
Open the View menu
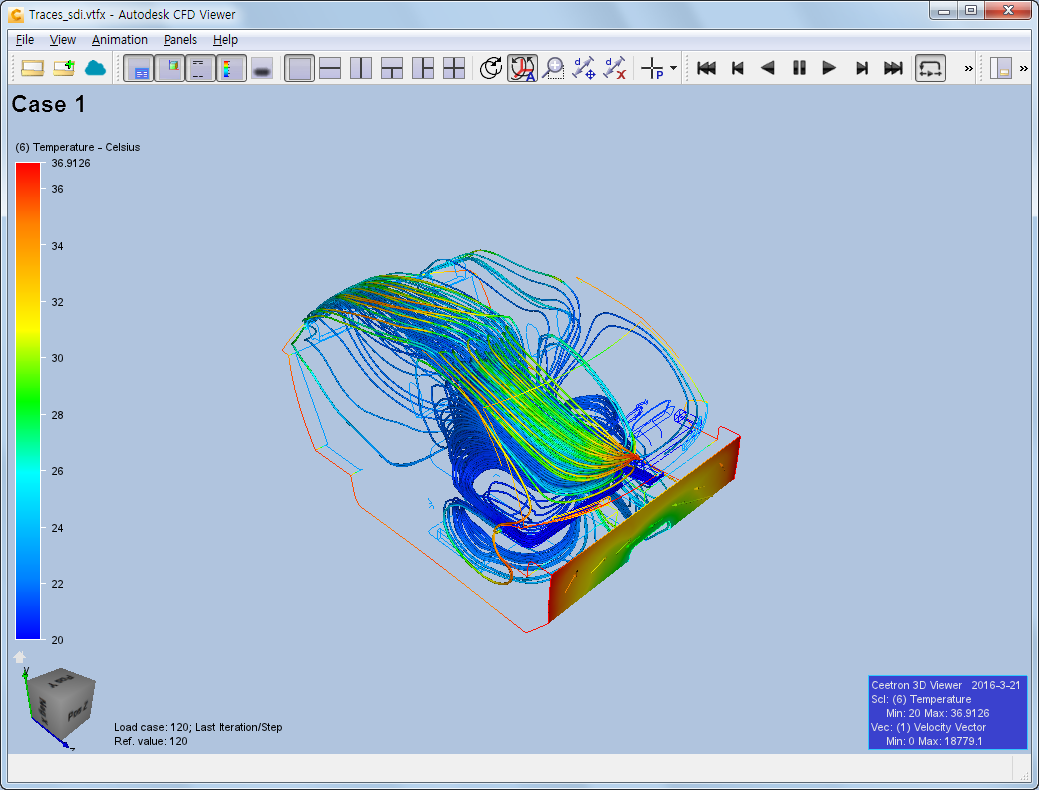63,40
